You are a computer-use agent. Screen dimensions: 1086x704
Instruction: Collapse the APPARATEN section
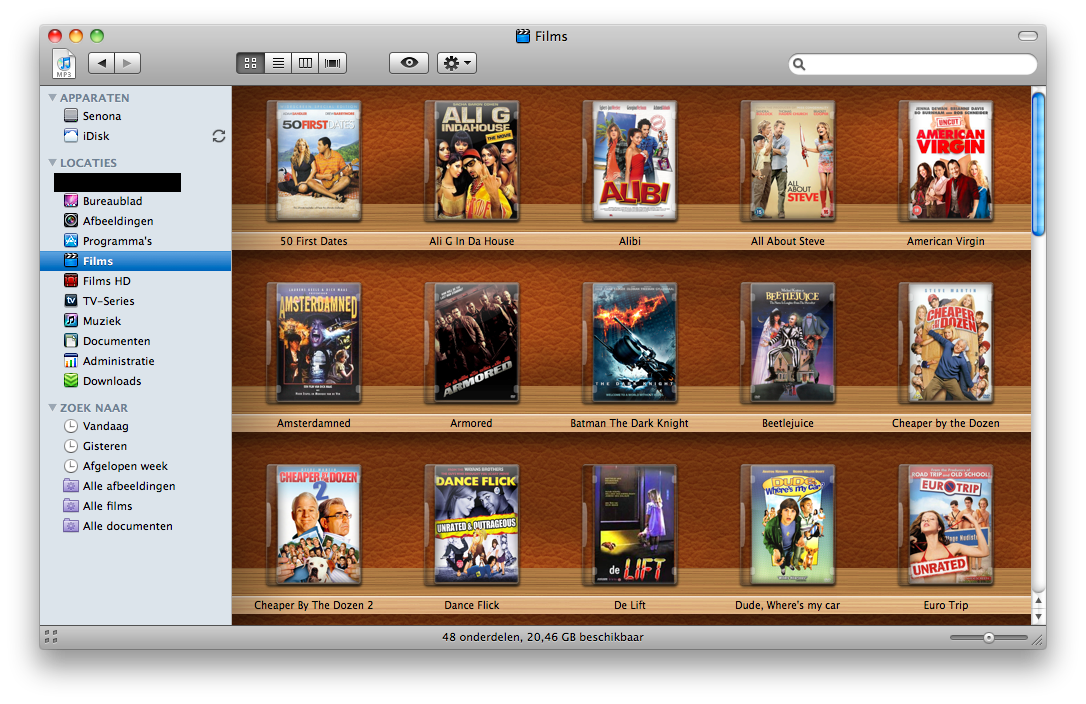pos(52,98)
